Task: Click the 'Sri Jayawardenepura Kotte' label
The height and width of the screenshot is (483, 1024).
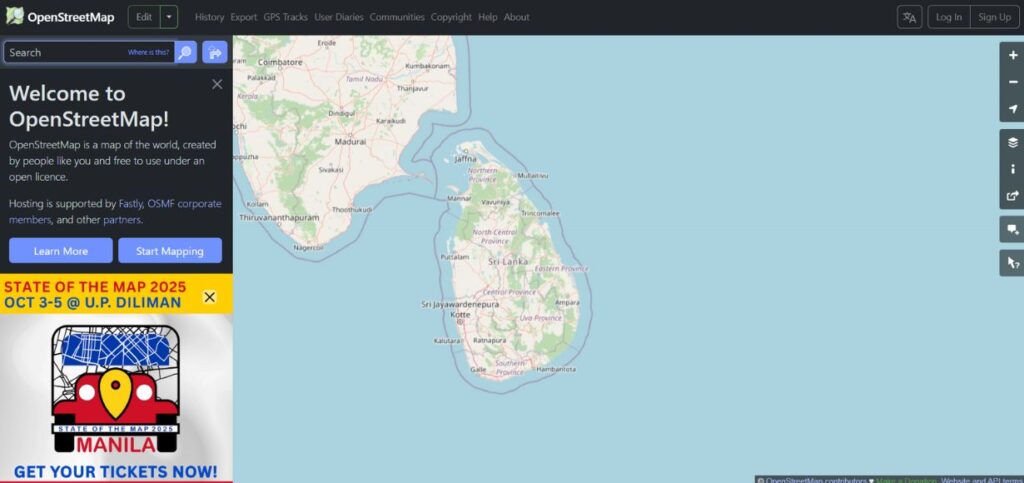Action: pos(460,309)
